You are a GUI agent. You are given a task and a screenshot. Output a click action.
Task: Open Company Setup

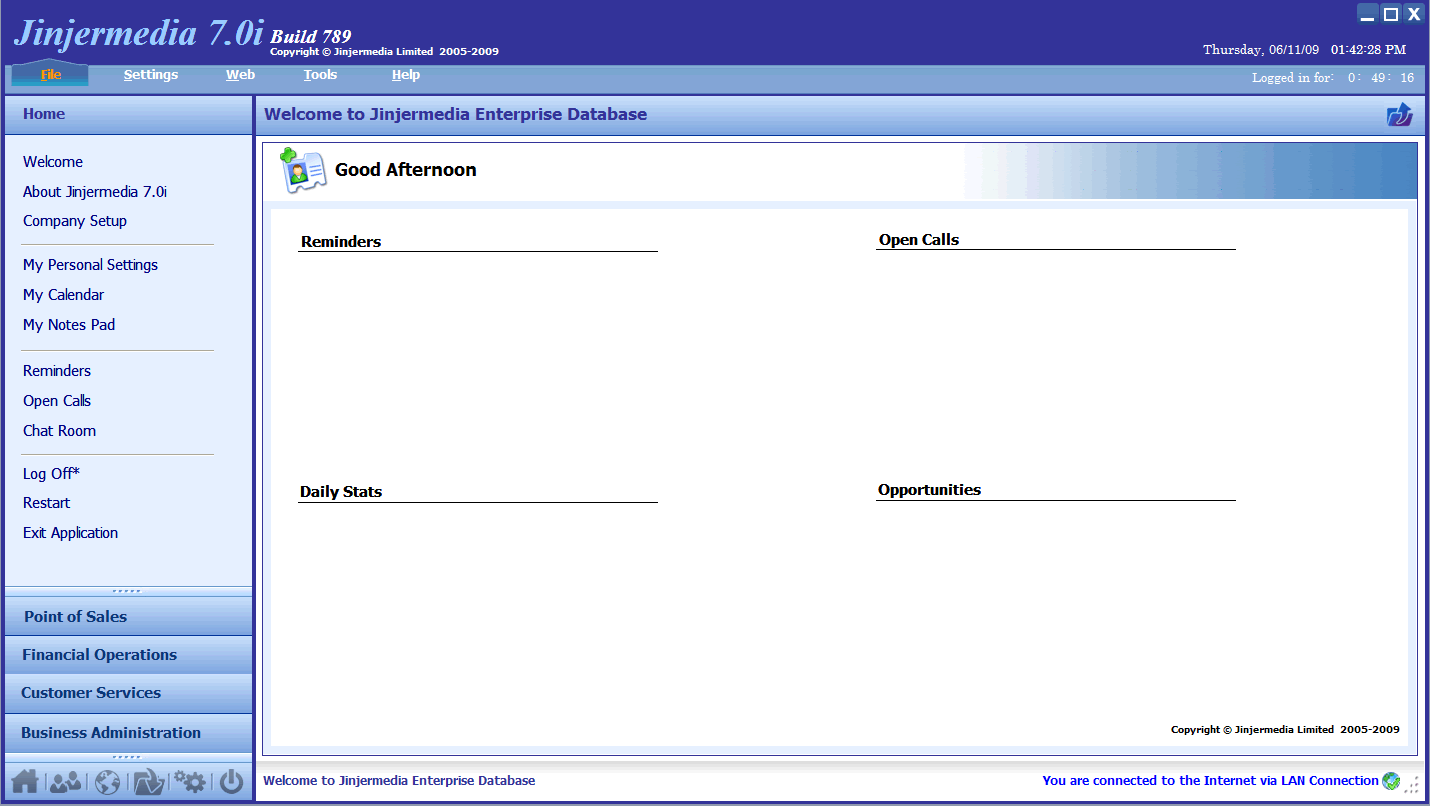click(x=75, y=221)
